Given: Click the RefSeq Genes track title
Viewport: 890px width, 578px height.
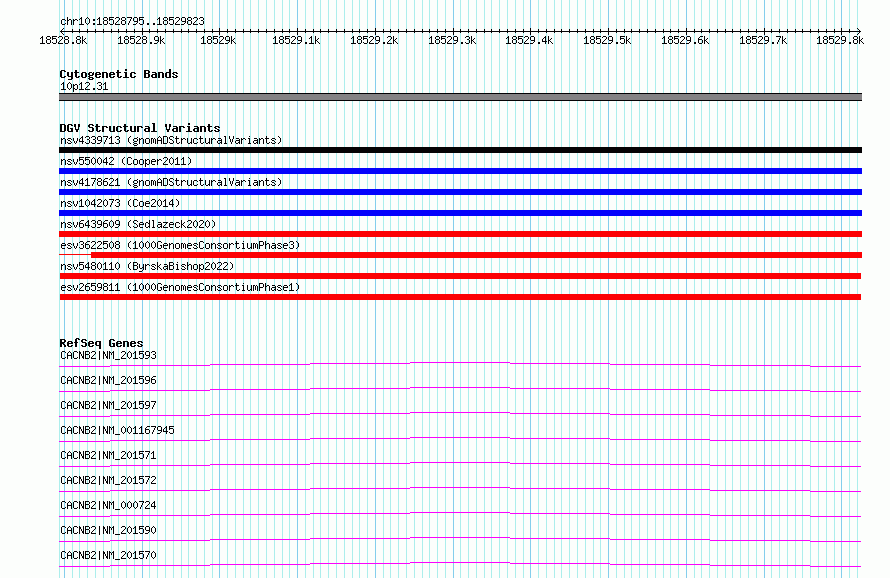Looking at the screenshot, I should coord(101,343).
